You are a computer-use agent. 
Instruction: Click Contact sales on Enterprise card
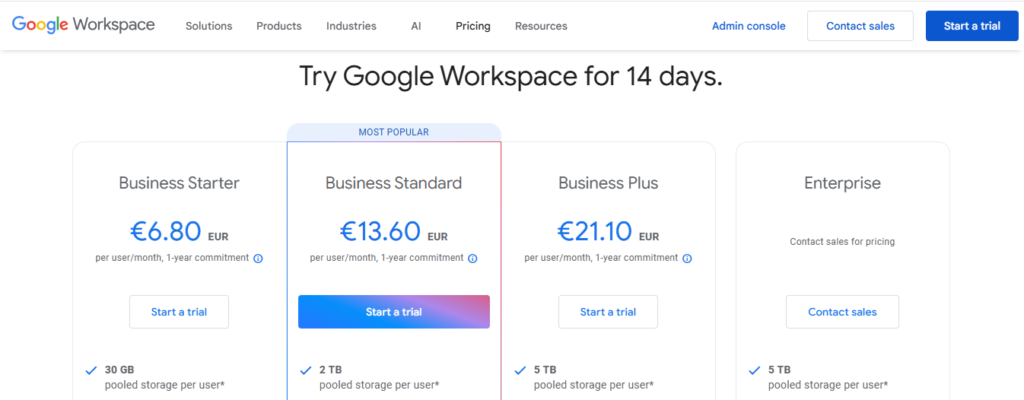[842, 312]
